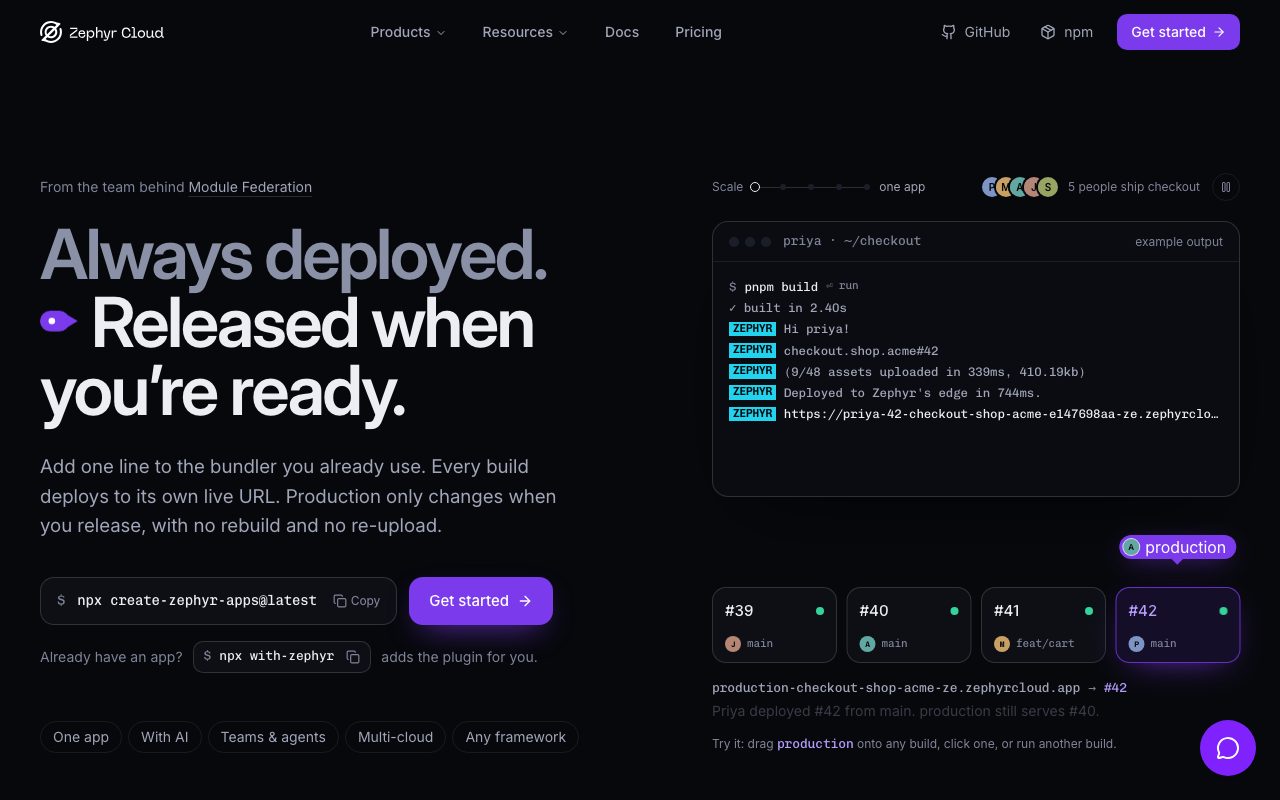
Task: Open the npm link in header
Action: point(1066,32)
